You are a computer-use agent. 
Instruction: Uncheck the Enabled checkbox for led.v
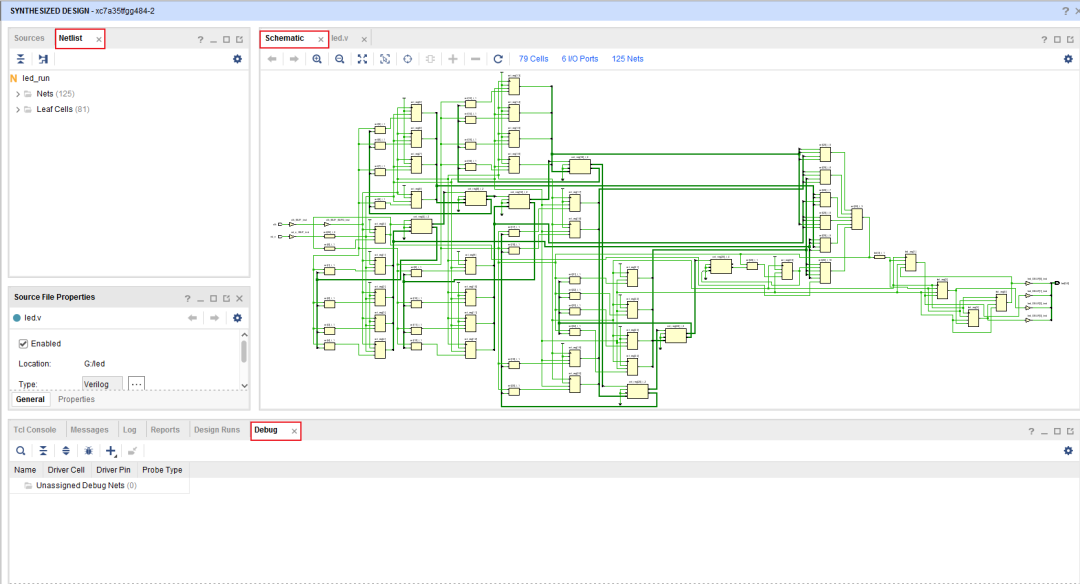pos(24,343)
